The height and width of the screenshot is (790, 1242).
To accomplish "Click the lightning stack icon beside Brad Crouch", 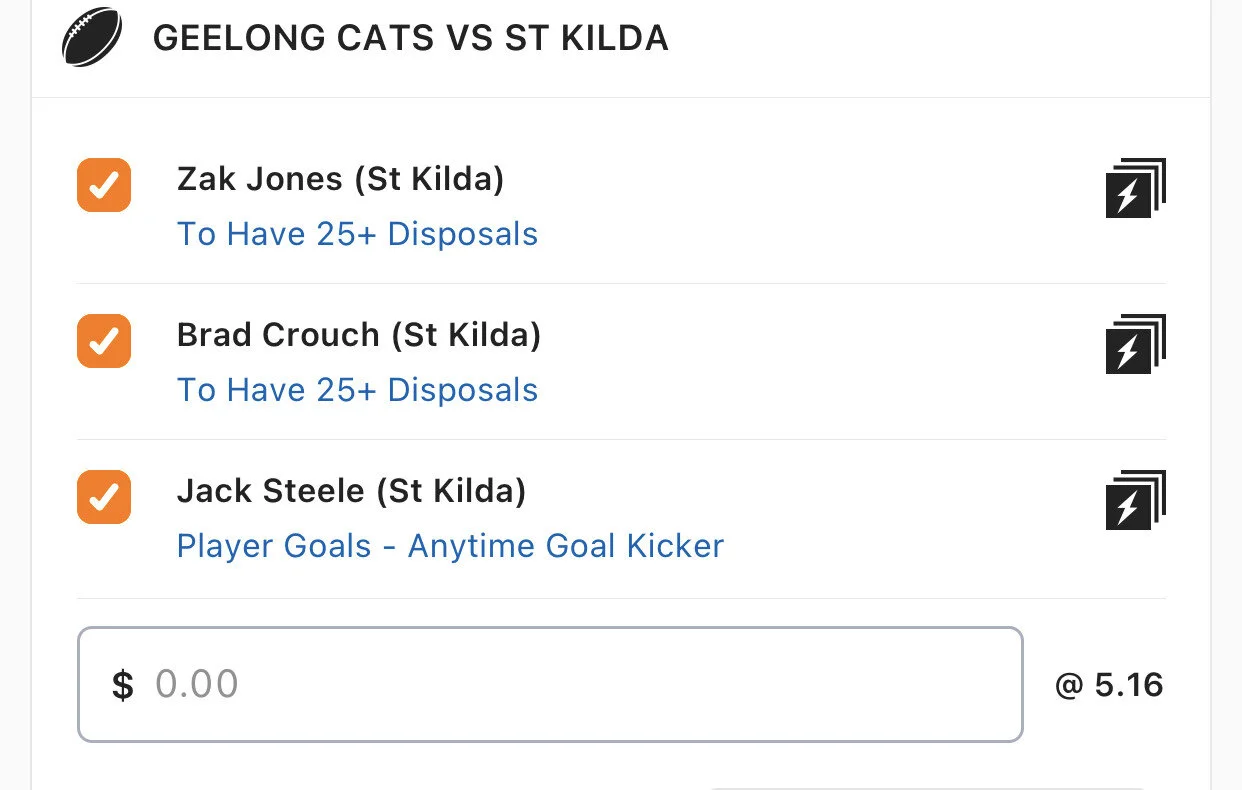I will pos(1135,344).
